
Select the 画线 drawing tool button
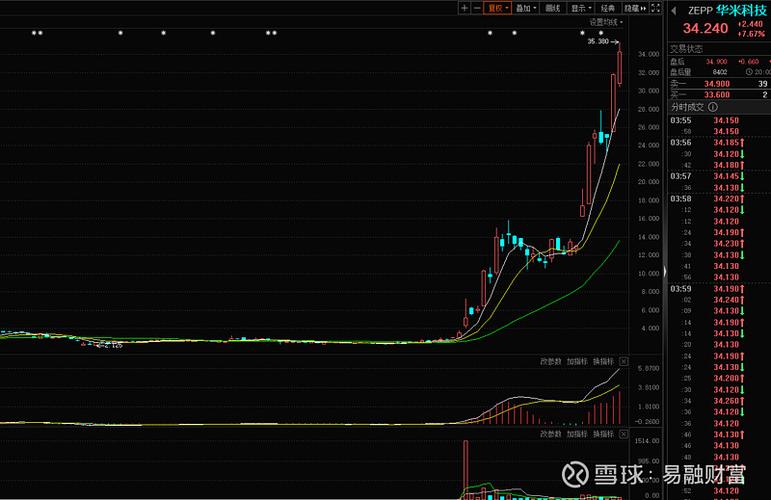[553, 8]
